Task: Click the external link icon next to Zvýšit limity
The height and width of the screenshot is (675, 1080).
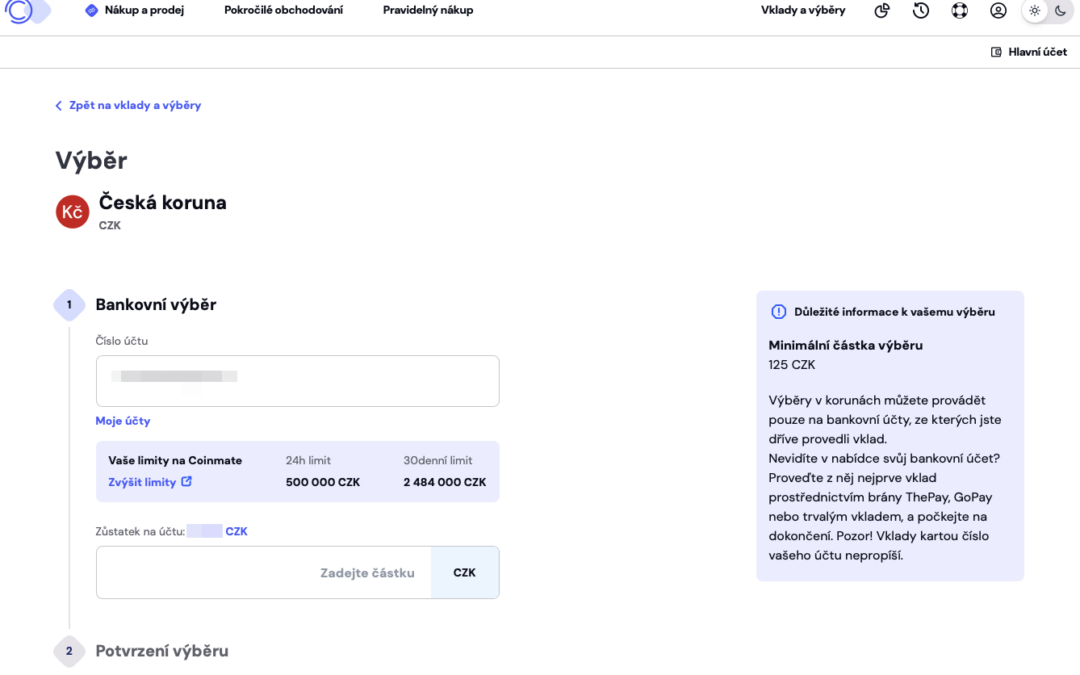Action: coord(187,481)
